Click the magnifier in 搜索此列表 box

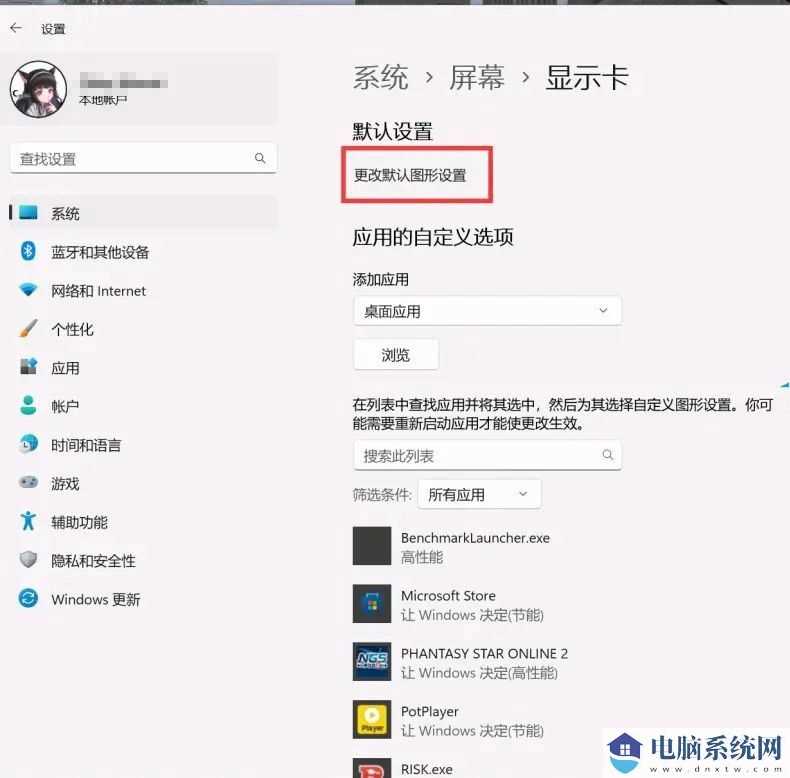[x=608, y=455]
